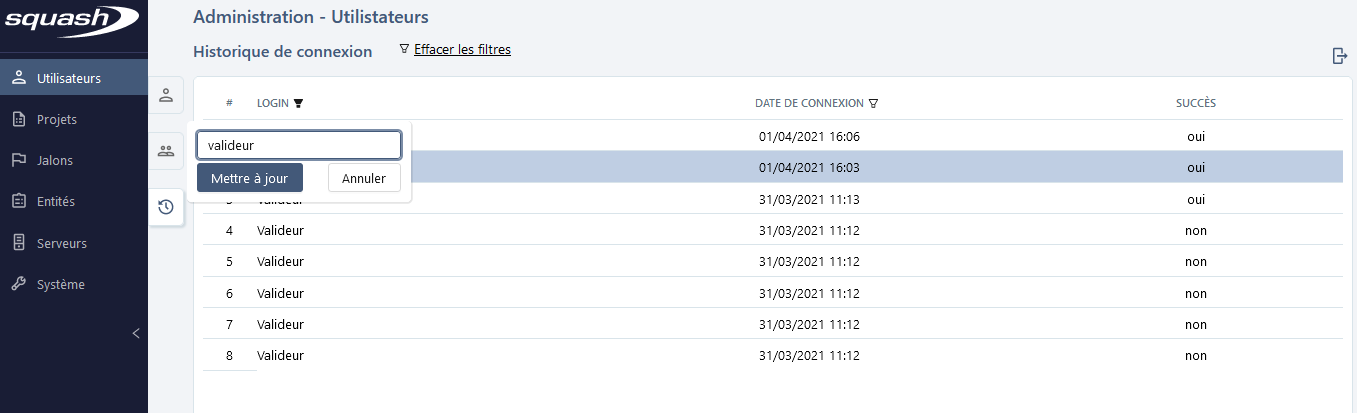The height and width of the screenshot is (413, 1357).
Task: Open the Entités menu
Action: coord(55,201)
